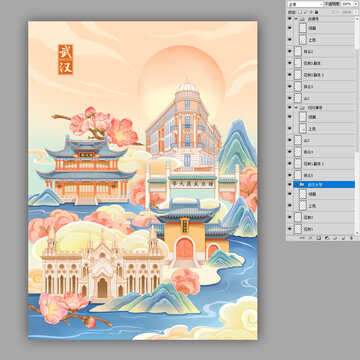Viewport: 360px width, 360px height.
Task: Click the delete layer trash icon
Action: tap(351, 238)
